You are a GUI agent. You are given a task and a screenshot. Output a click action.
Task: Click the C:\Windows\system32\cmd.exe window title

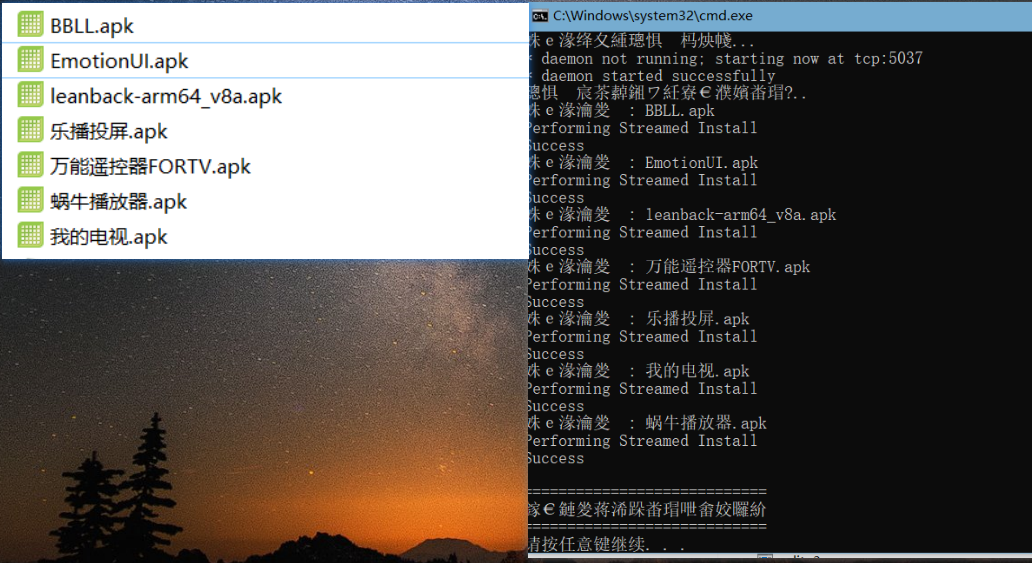pyautogui.click(x=652, y=16)
